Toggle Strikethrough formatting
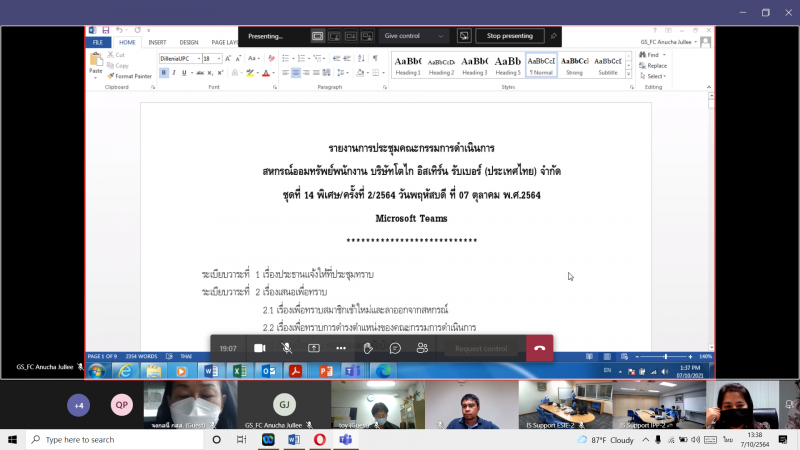Screen dimensions: 800x450 click(x=200, y=73)
